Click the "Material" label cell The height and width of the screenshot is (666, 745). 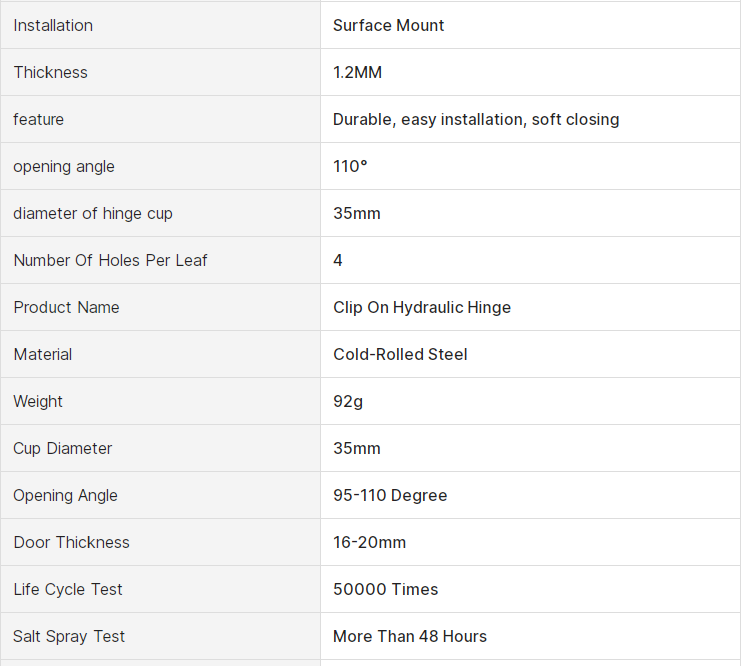tap(43, 354)
